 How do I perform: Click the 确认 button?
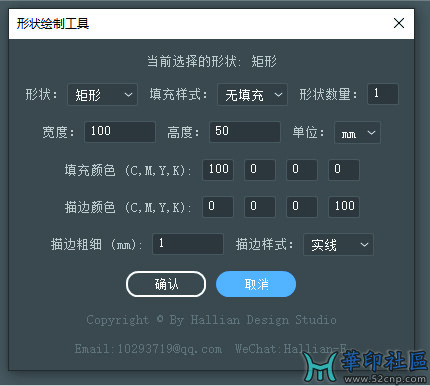[166, 284]
